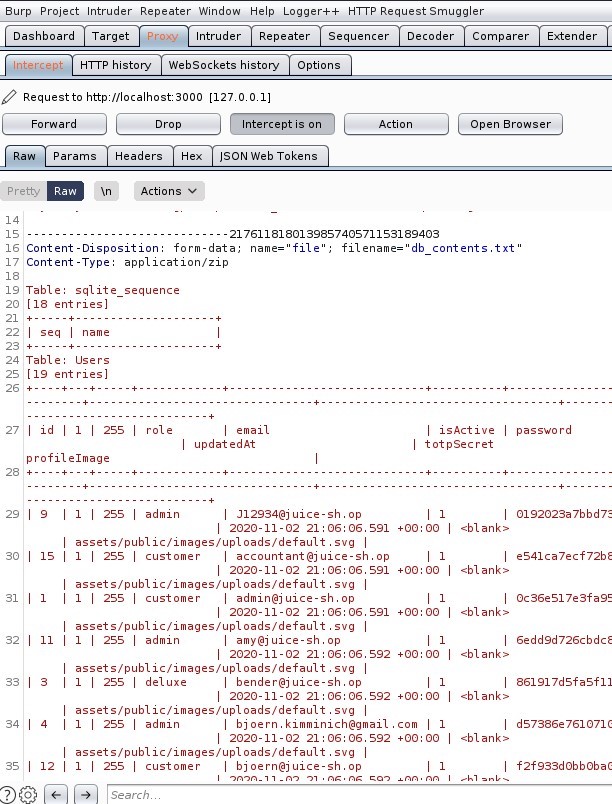Open the Hex request tab
Screen dimensions: 612x804
point(192,156)
